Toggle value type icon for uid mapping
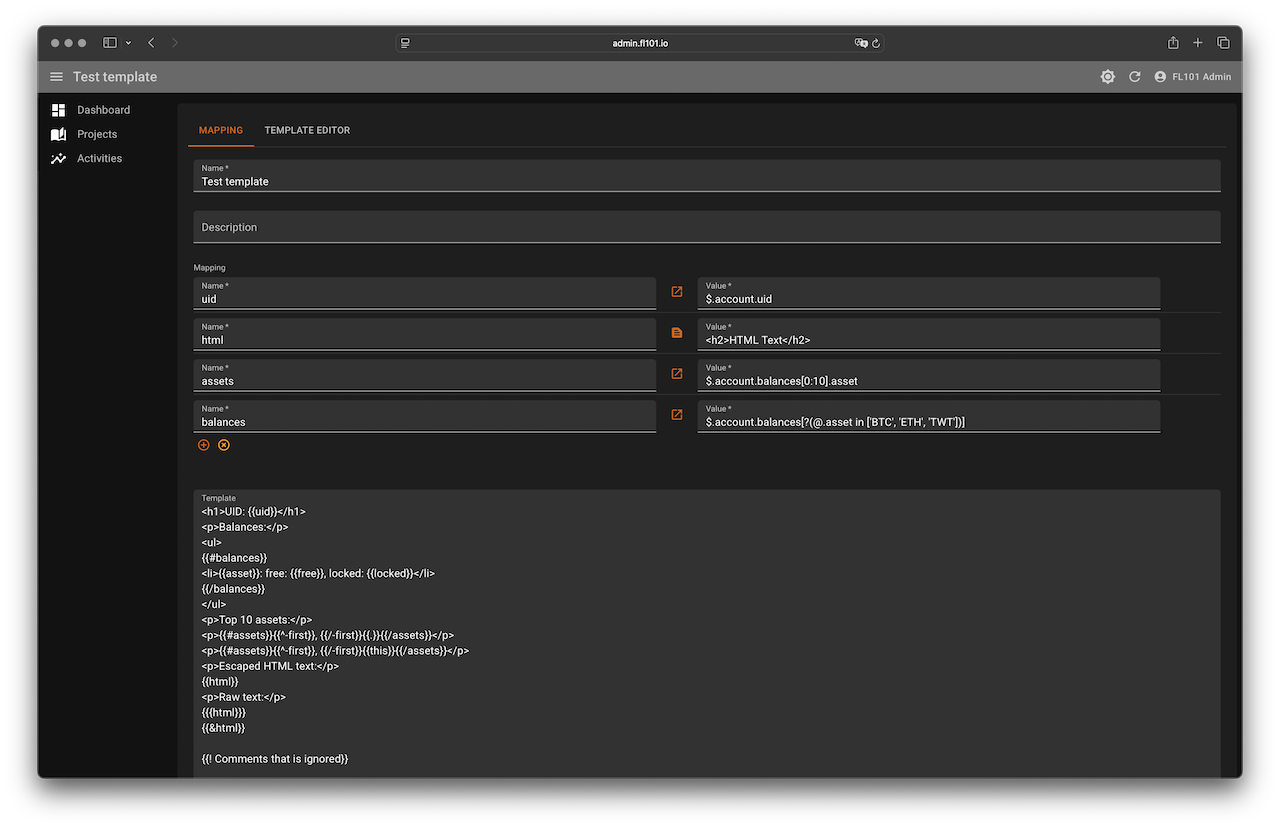 pyautogui.click(x=677, y=292)
